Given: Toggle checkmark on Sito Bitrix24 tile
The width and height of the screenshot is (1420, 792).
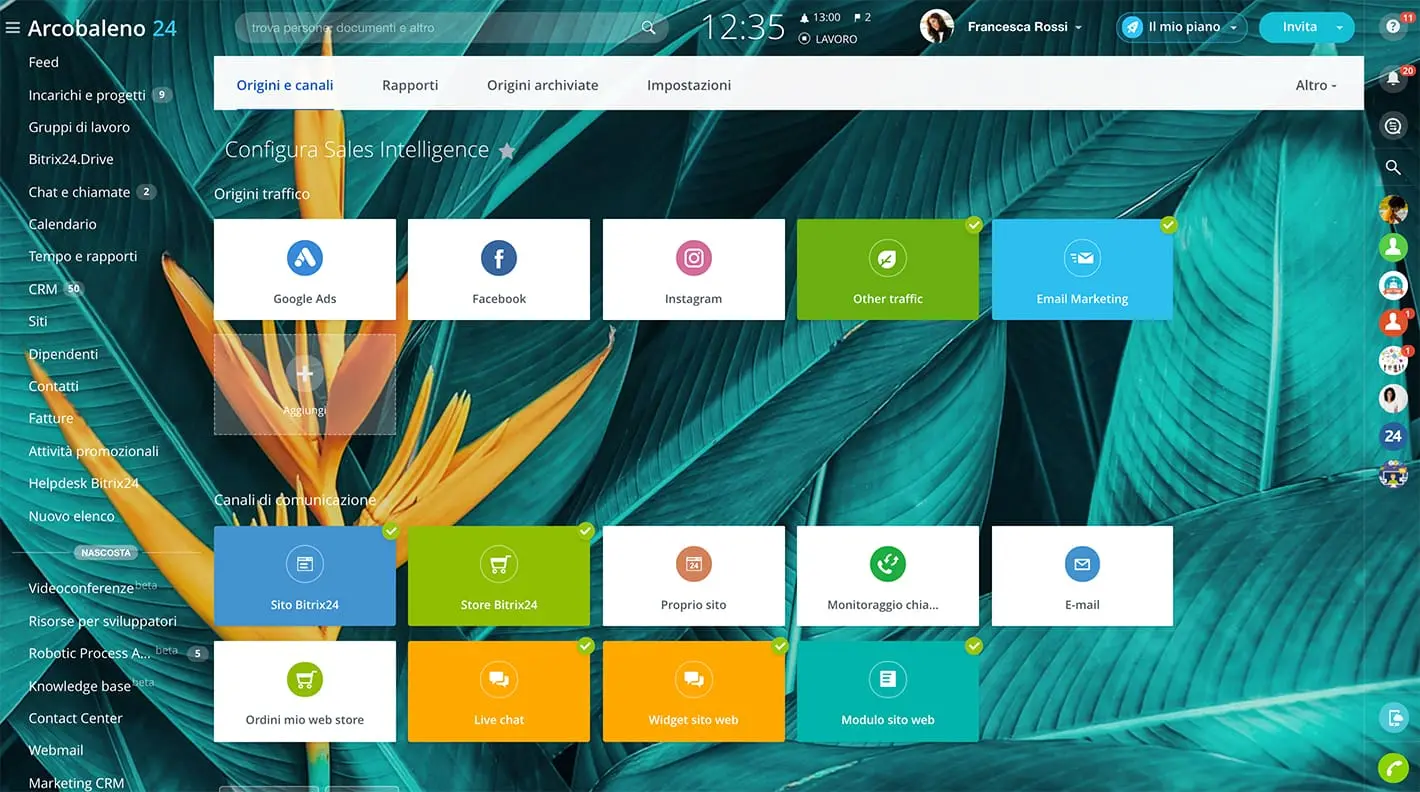Looking at the screenshot, I should [x=391, y=531].
